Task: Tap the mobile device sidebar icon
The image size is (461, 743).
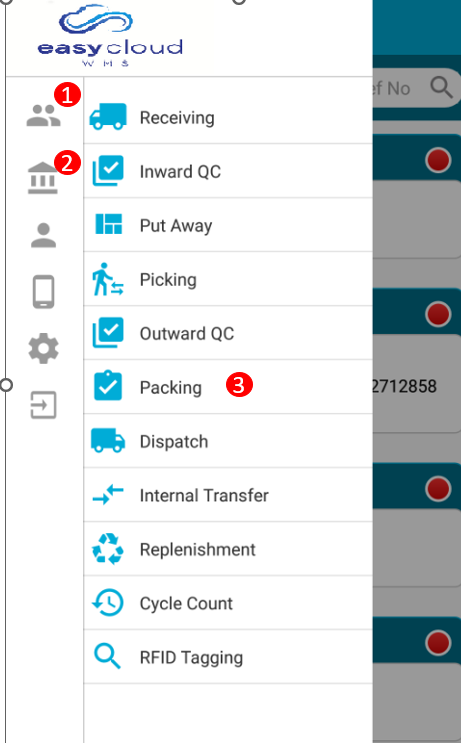Action: (44, 292)
